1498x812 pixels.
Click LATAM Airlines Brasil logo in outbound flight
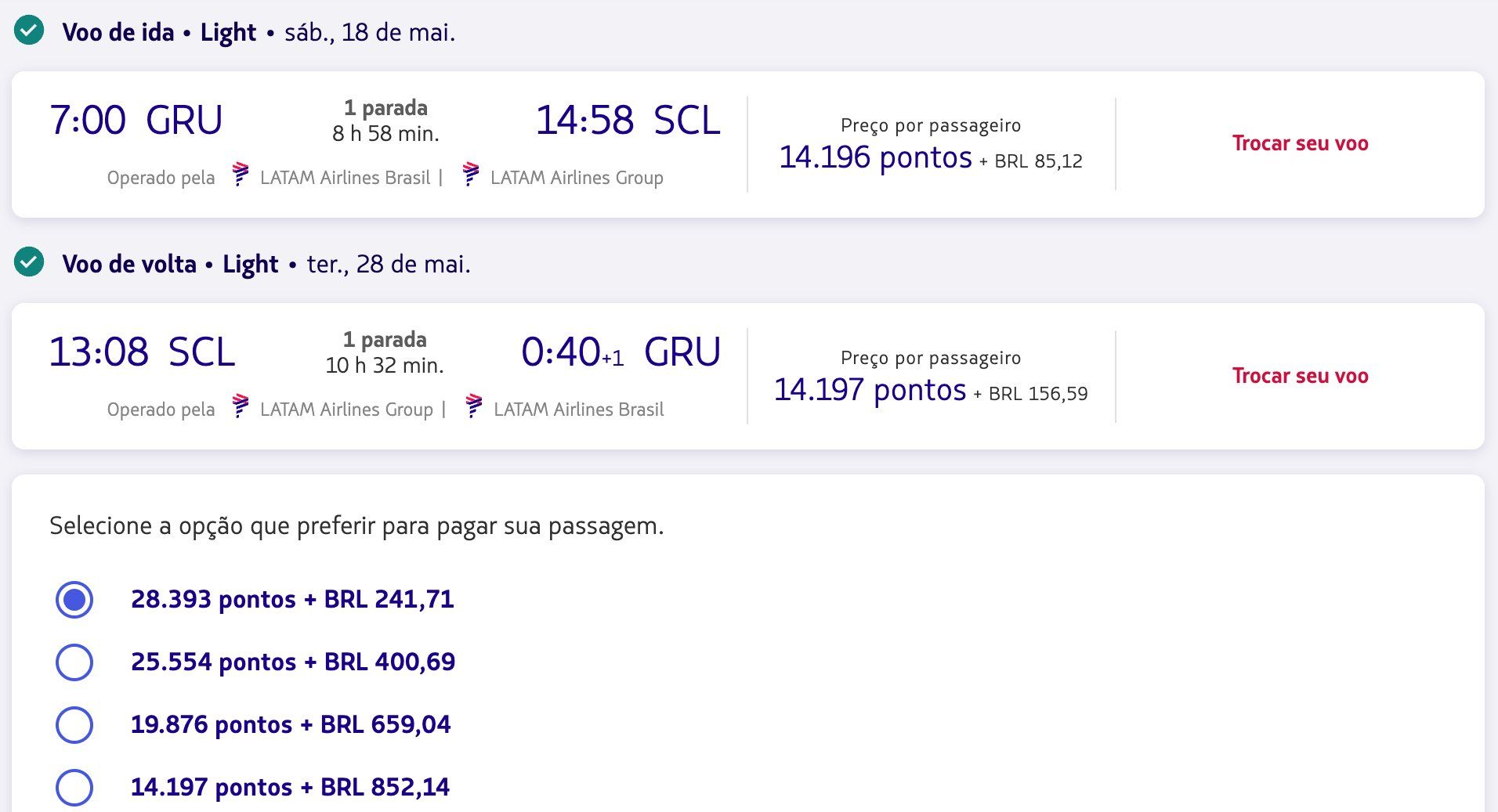(x=241, y=174)
